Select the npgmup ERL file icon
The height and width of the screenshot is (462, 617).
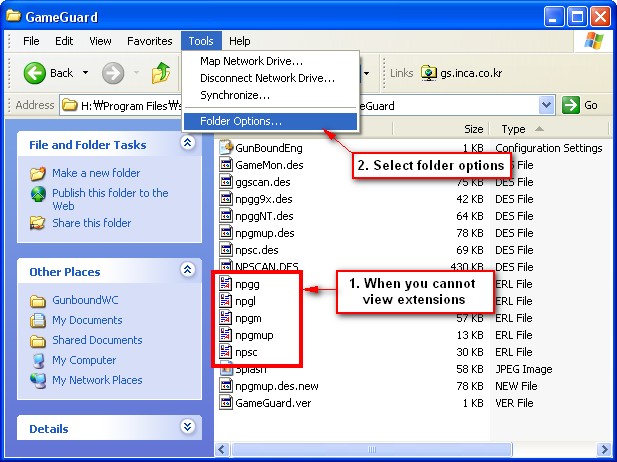pos(226,334)
